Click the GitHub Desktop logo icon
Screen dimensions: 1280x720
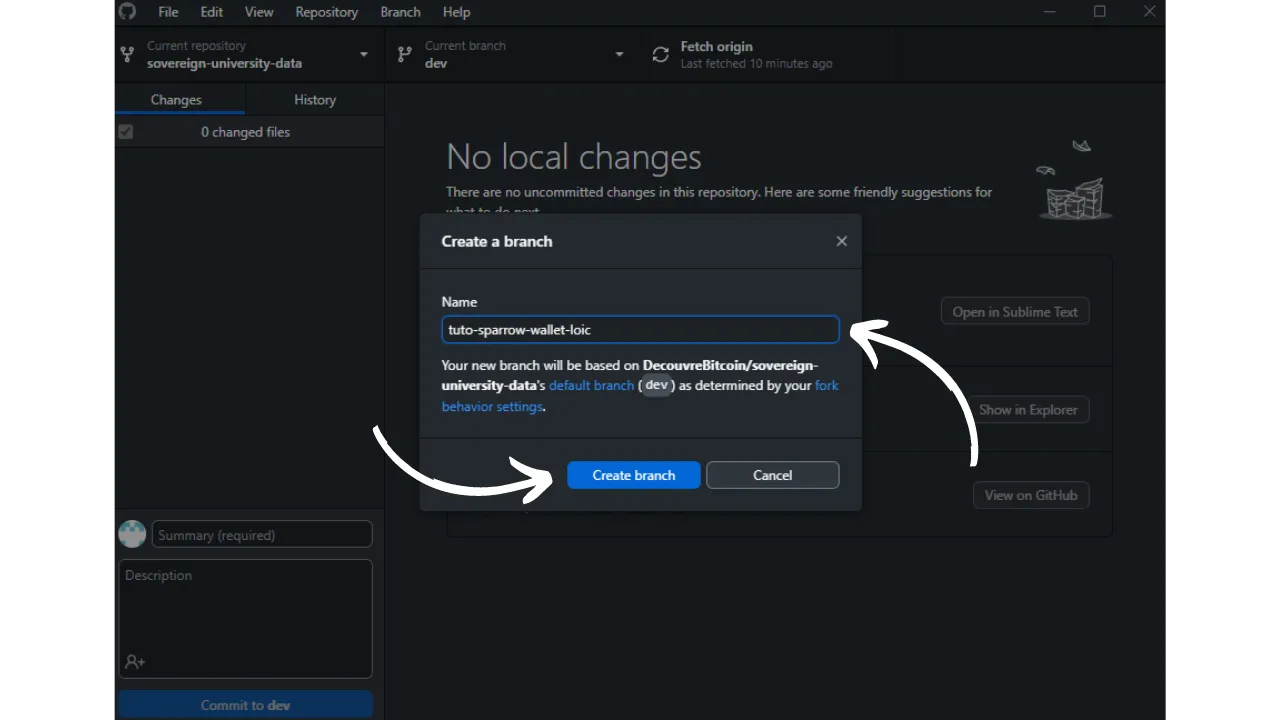pyautogui.click(x=127, y=12)
